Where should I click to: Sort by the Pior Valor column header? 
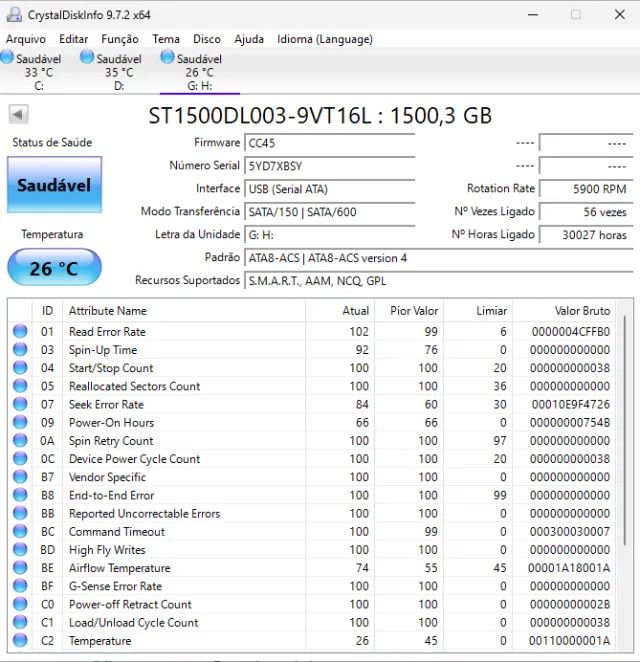click(x=409, y=311)
